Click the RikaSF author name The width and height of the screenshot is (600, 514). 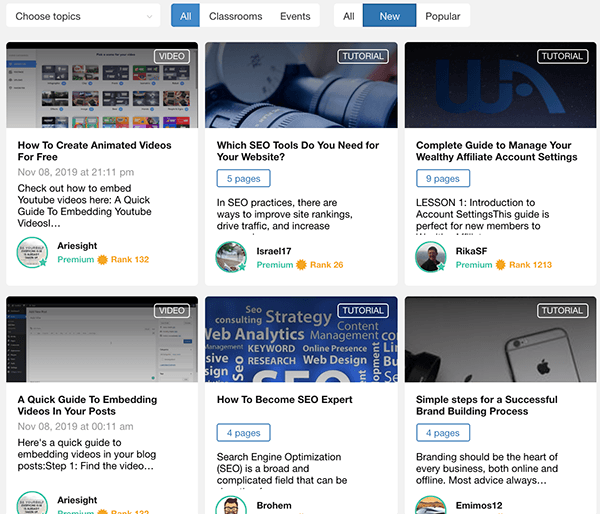(471, 251)
